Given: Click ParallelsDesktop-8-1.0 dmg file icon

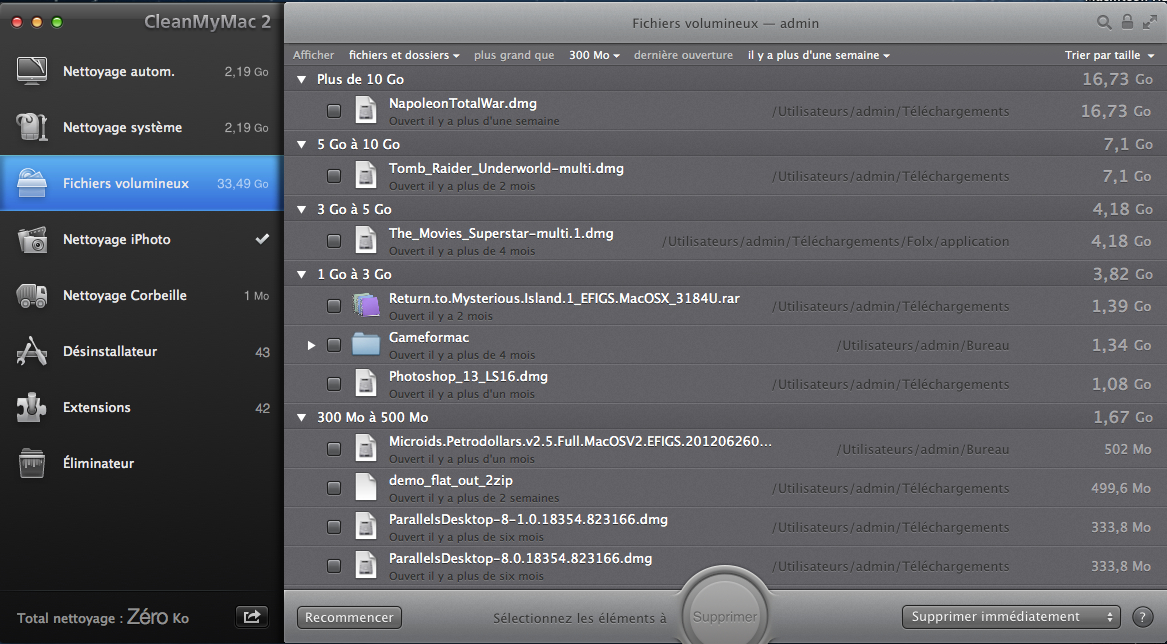Looking at the screenshot, I should (x=365, y=526).
